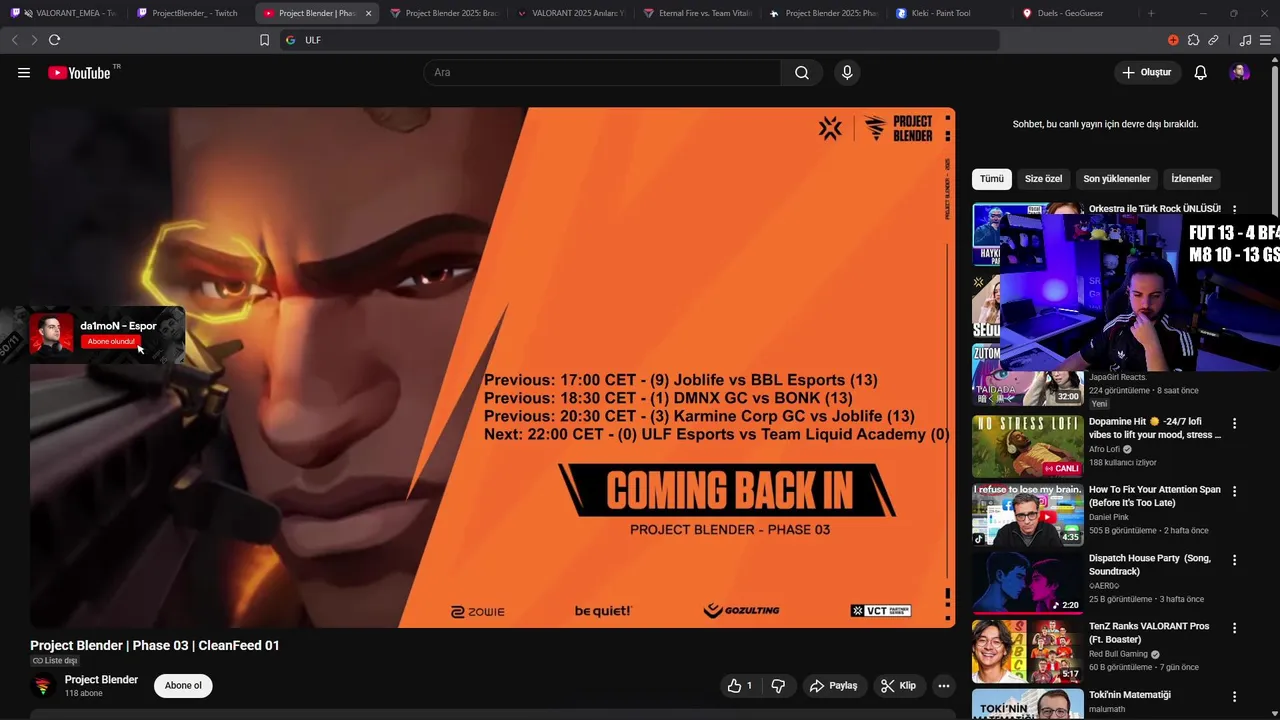The height and width of the screenshot is (720, 1280).
Task: Click the Brave shields orange icon
Action: [x=1173, y=40]
